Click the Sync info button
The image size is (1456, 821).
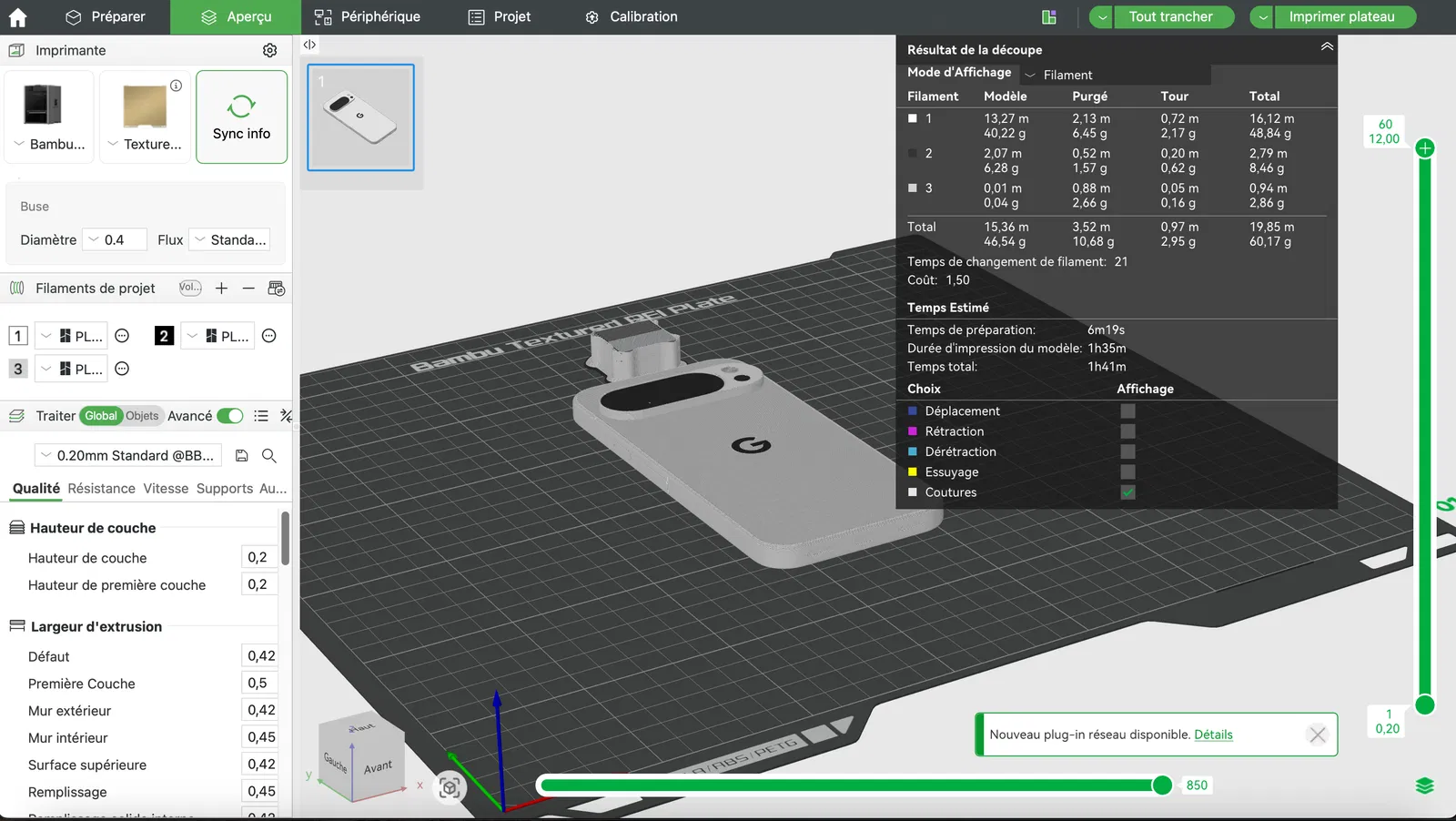pyautogui.click(x=241, y=117)
